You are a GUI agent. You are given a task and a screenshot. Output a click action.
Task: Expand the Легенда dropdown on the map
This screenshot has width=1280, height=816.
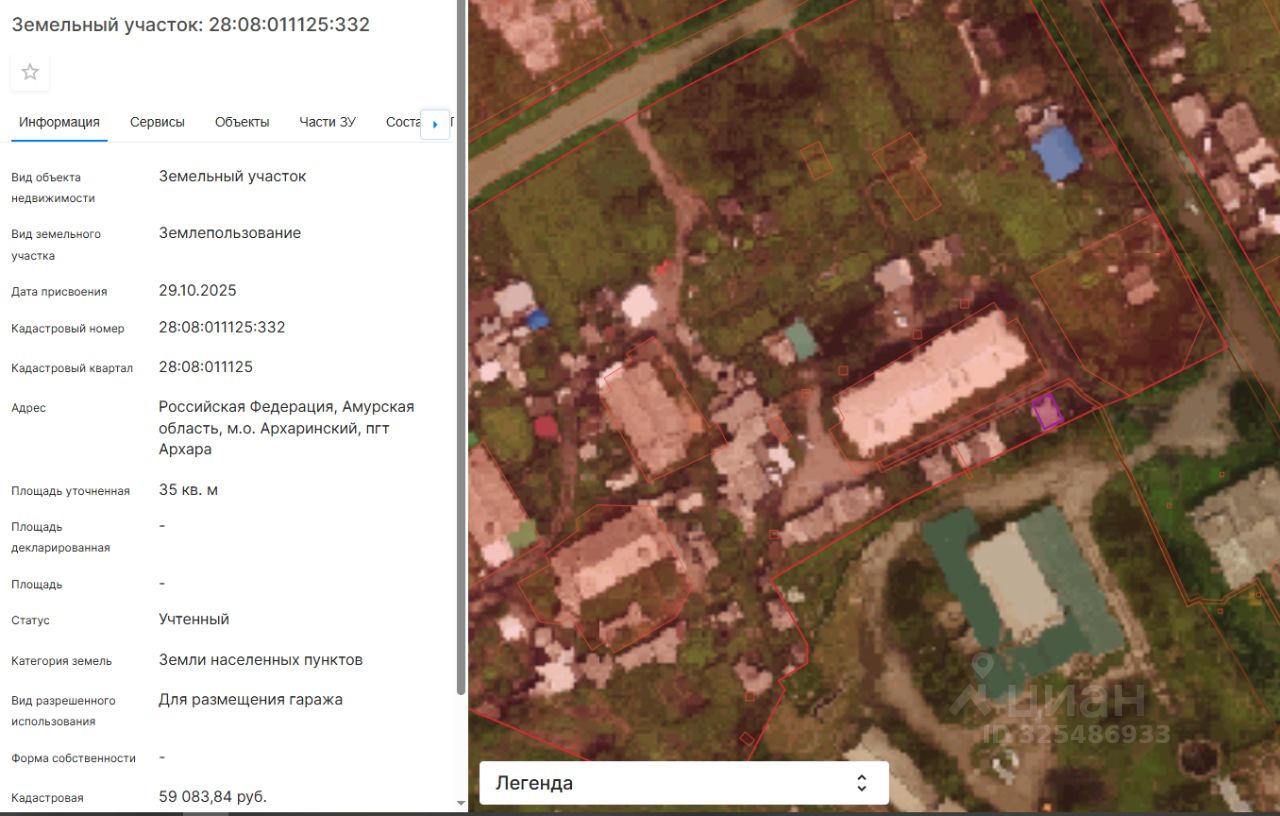click(x=684, y=783)
